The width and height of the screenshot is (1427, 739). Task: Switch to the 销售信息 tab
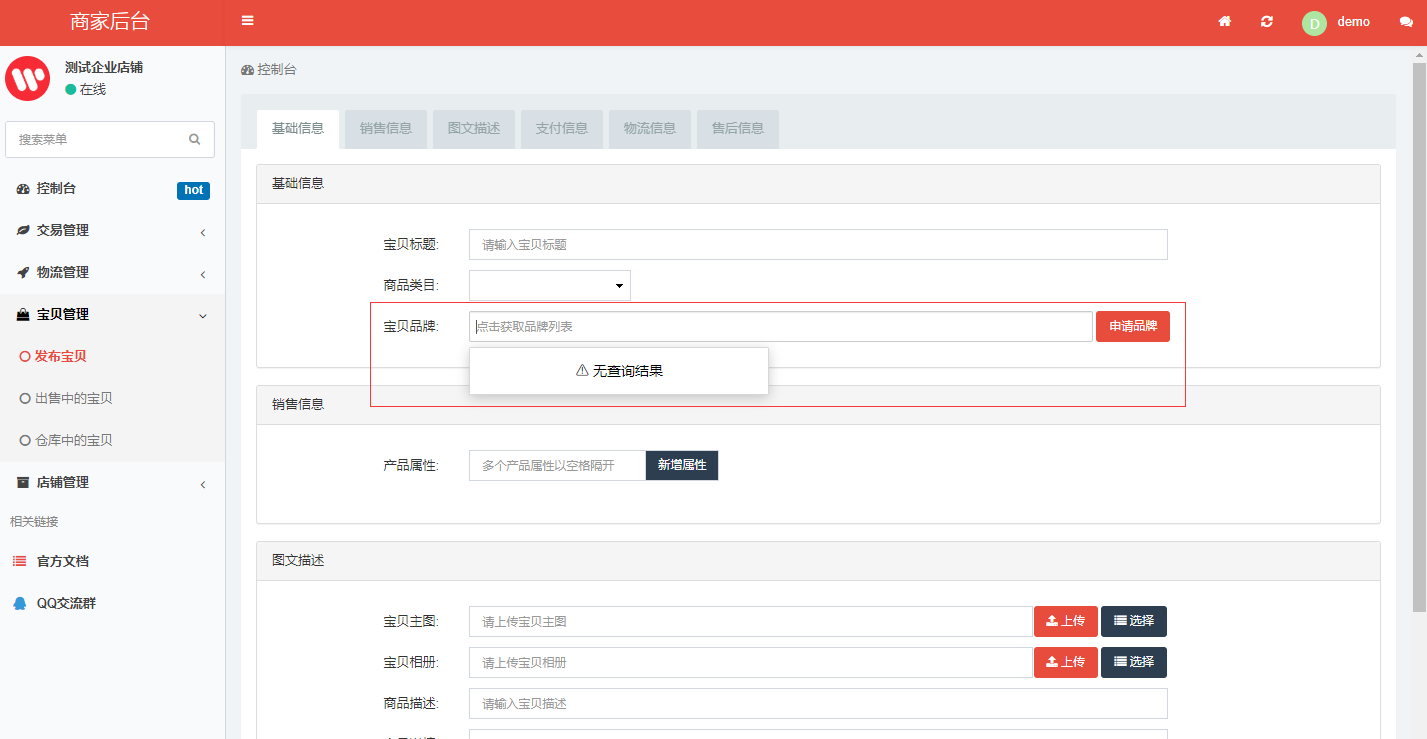coord(386,129)
